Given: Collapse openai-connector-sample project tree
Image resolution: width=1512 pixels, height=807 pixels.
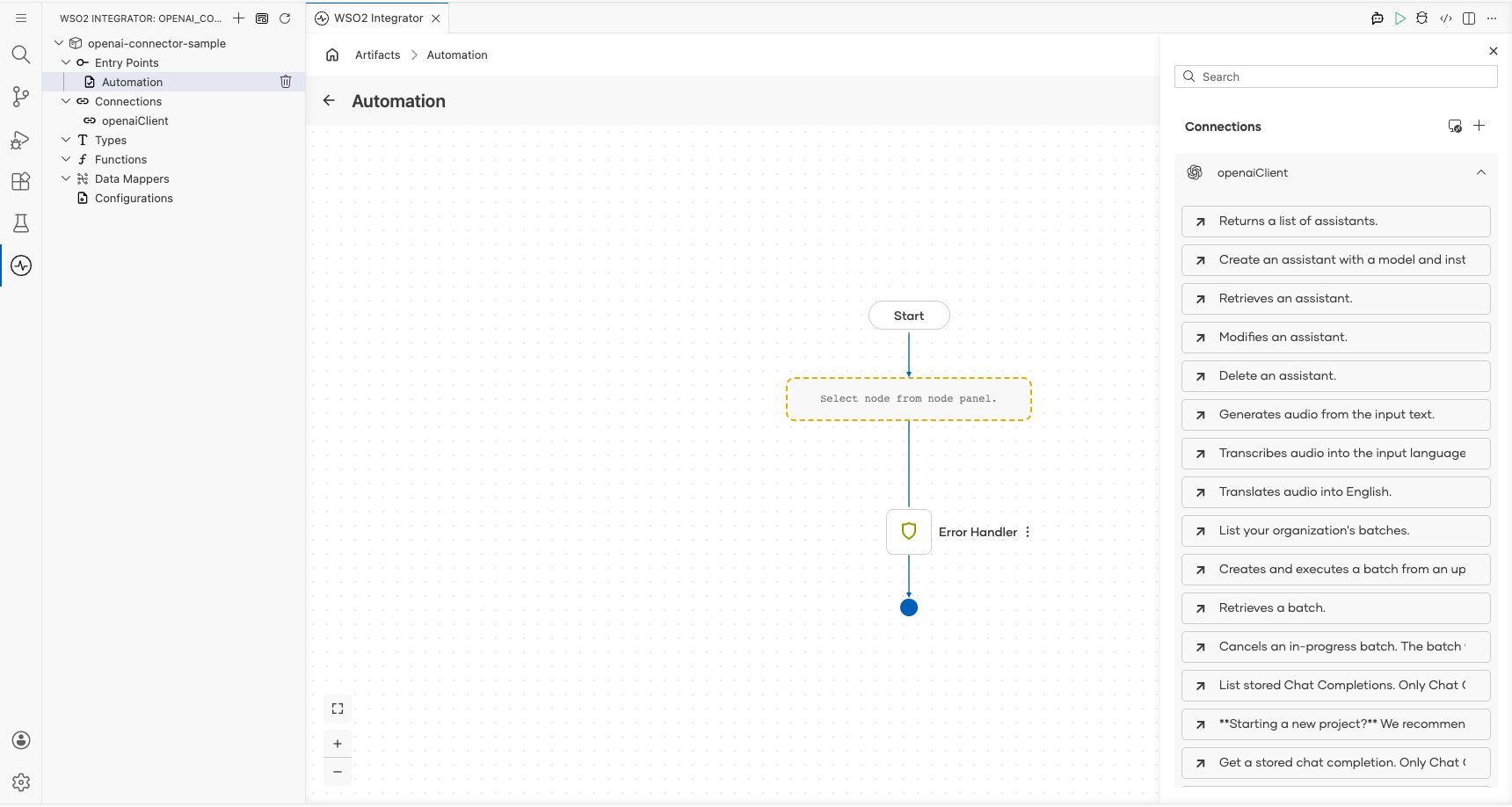Looking at the screenshot, I should 59,43.
